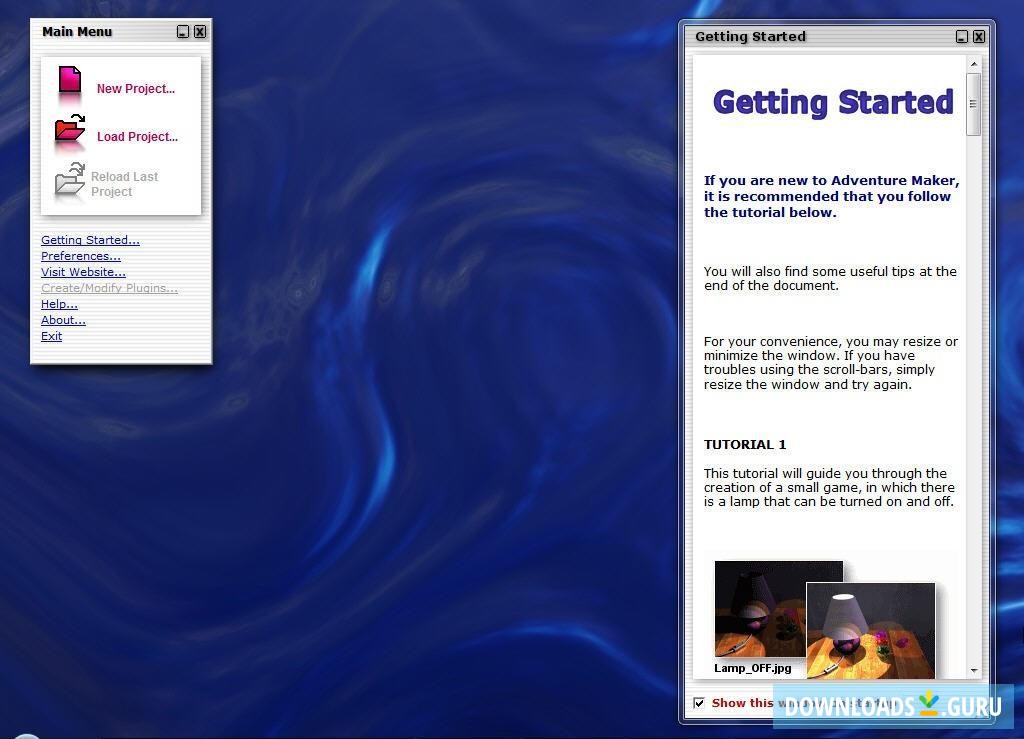Click the Lamp_OFF.jpg thumbnail image
Viewport: 1024px width, 739px height.
pos(761,608)
